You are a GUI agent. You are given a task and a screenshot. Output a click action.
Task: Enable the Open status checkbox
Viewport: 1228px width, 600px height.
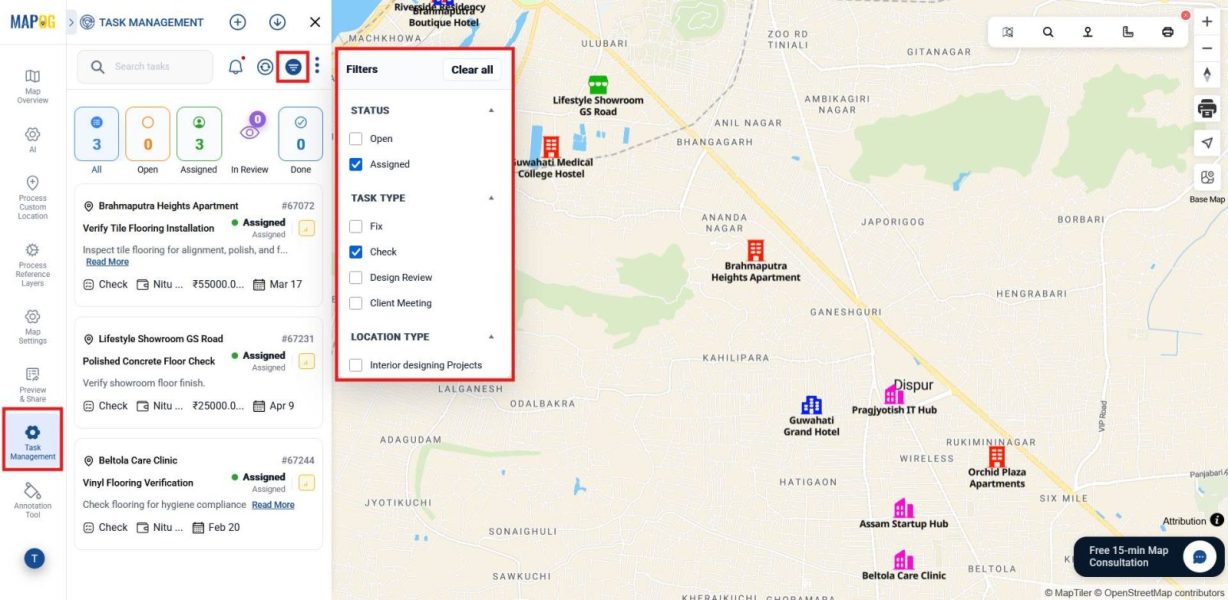[355, 139]
